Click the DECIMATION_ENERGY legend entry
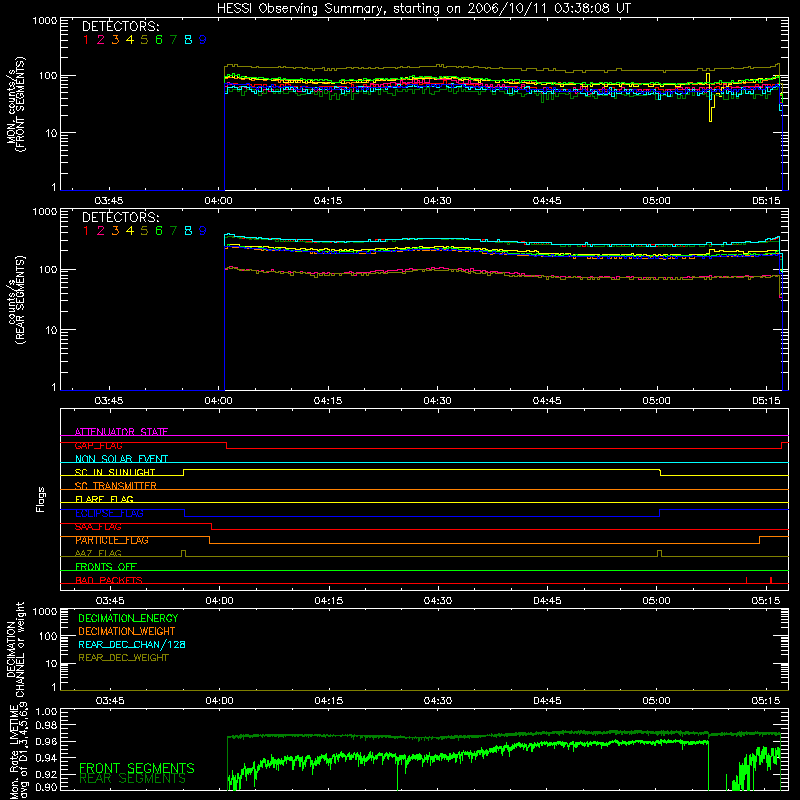Viewport: 800px width, 800px height. 128,618
